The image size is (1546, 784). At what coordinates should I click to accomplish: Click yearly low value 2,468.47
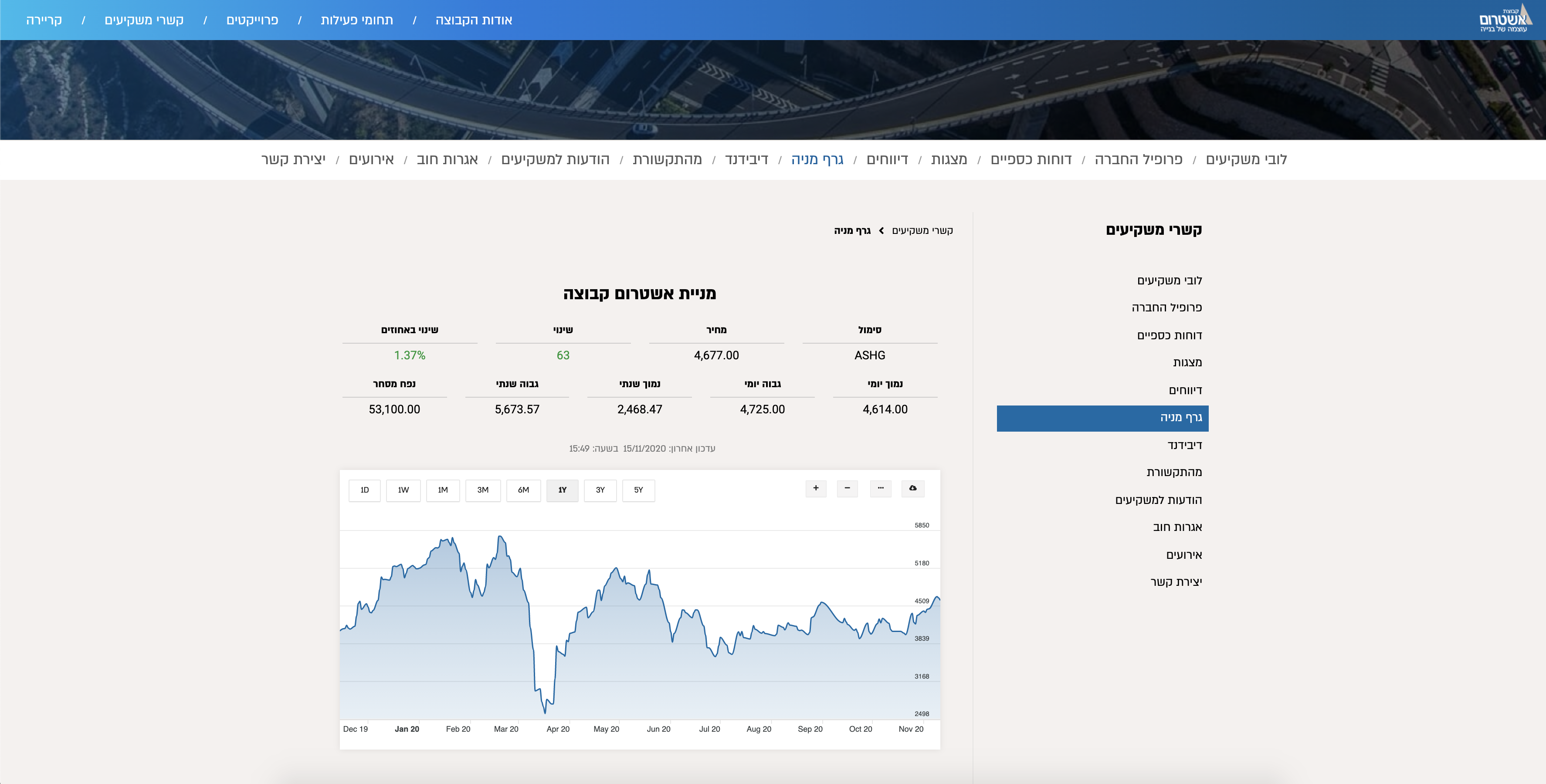click(x=640, y=410)
